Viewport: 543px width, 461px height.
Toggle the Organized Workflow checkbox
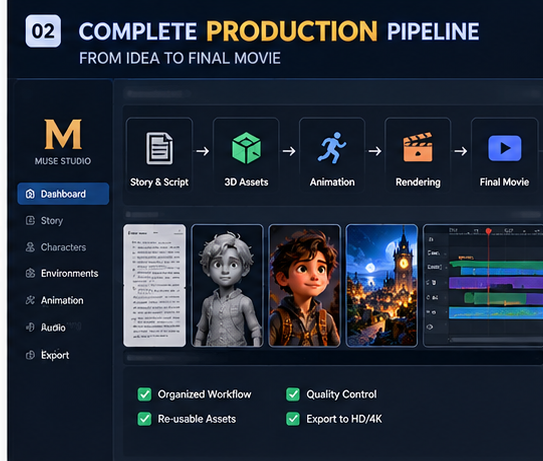coord(144,394)
